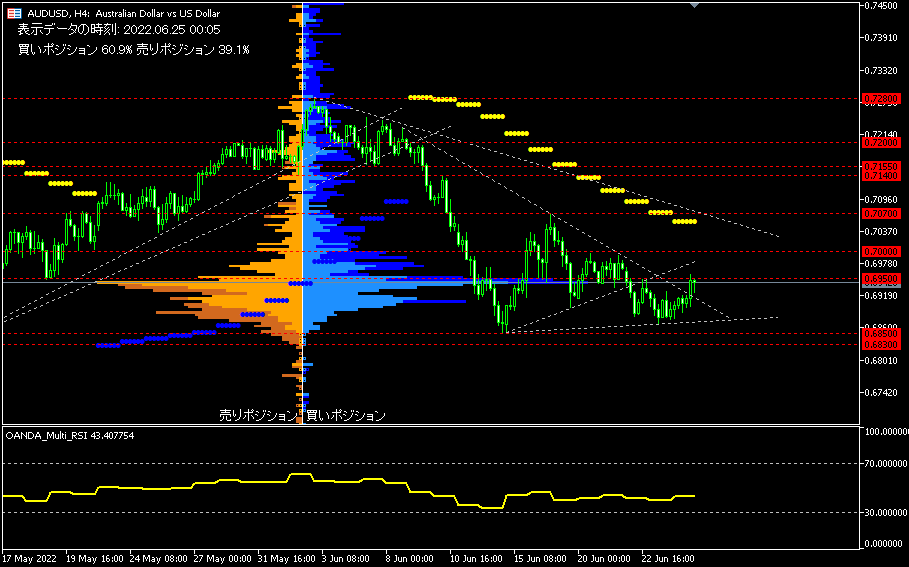Select the white vertical order book divider line

click(x=303, y=212)
